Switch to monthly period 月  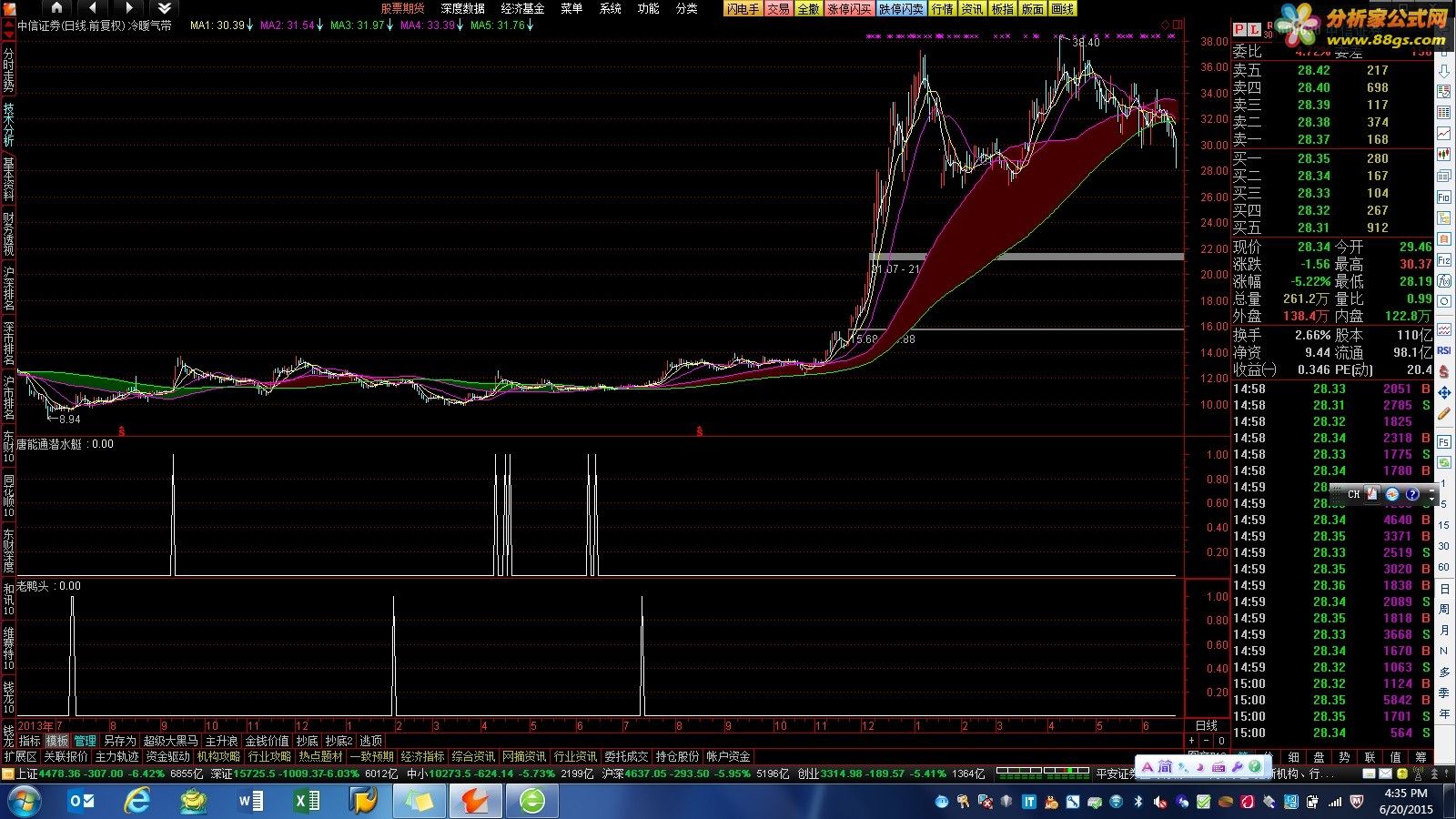[x=1444, y=631]
